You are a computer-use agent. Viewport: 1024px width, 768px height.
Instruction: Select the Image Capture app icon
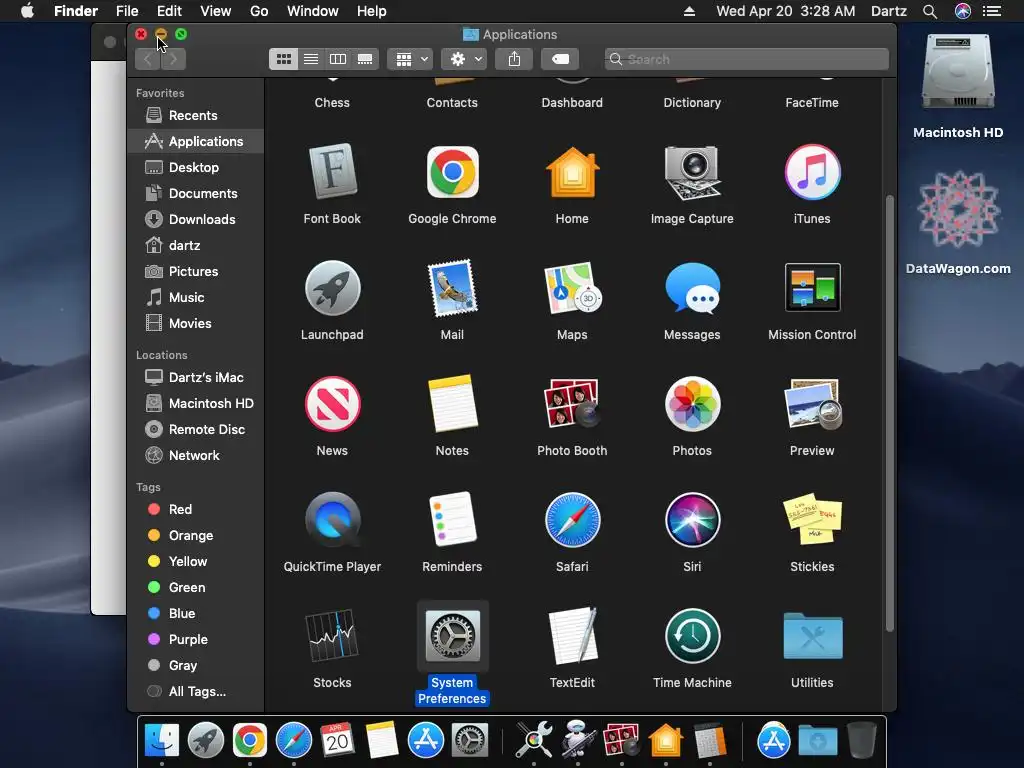click(692, 172)
